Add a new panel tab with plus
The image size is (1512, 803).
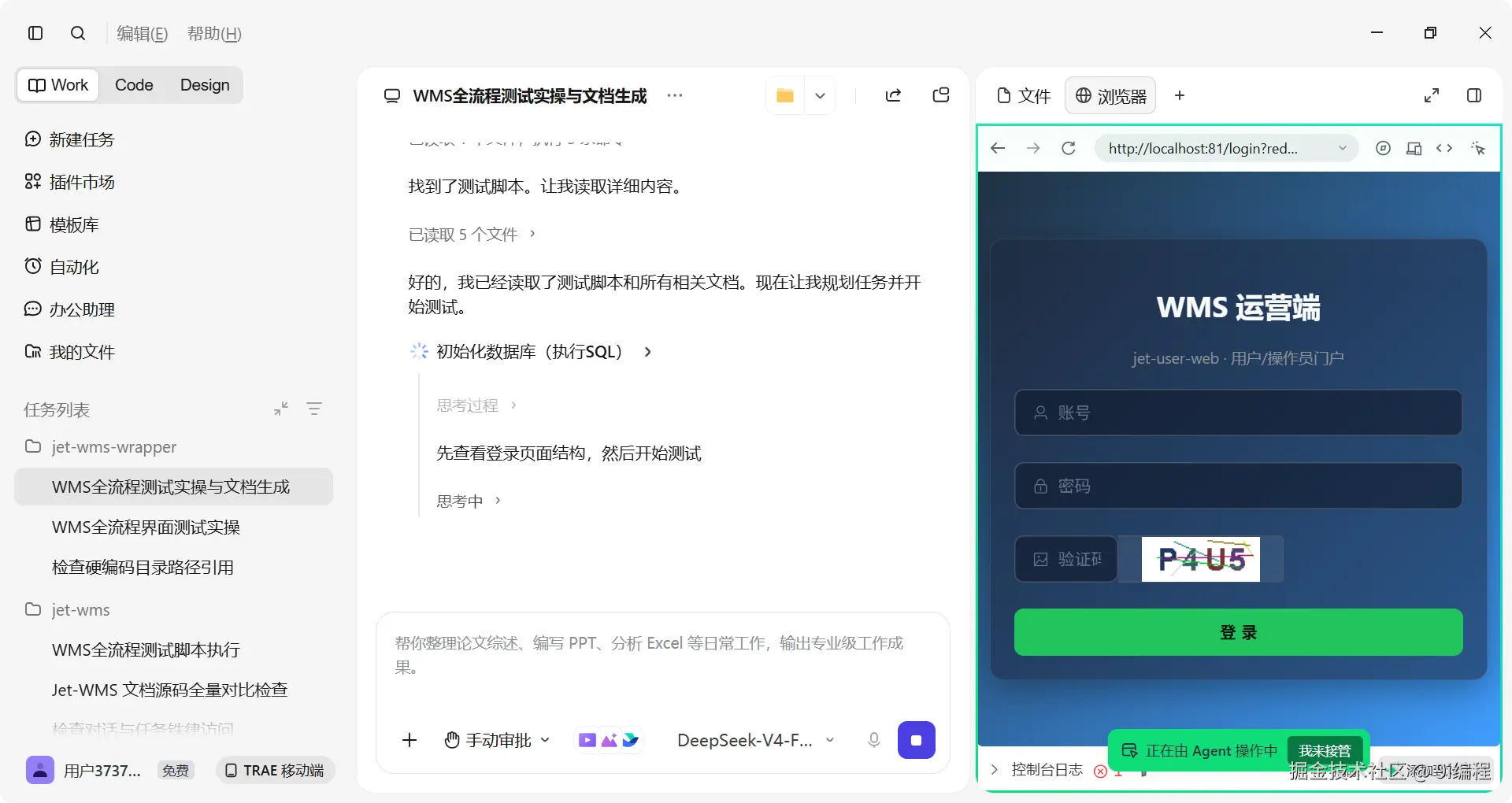point(1180,95)
